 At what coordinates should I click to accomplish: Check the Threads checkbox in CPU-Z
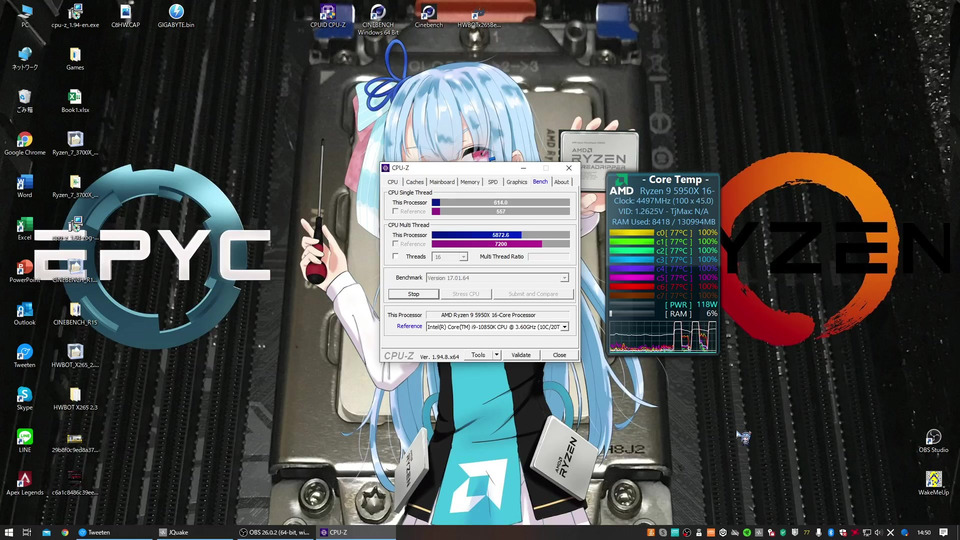(x=396, y=257)
